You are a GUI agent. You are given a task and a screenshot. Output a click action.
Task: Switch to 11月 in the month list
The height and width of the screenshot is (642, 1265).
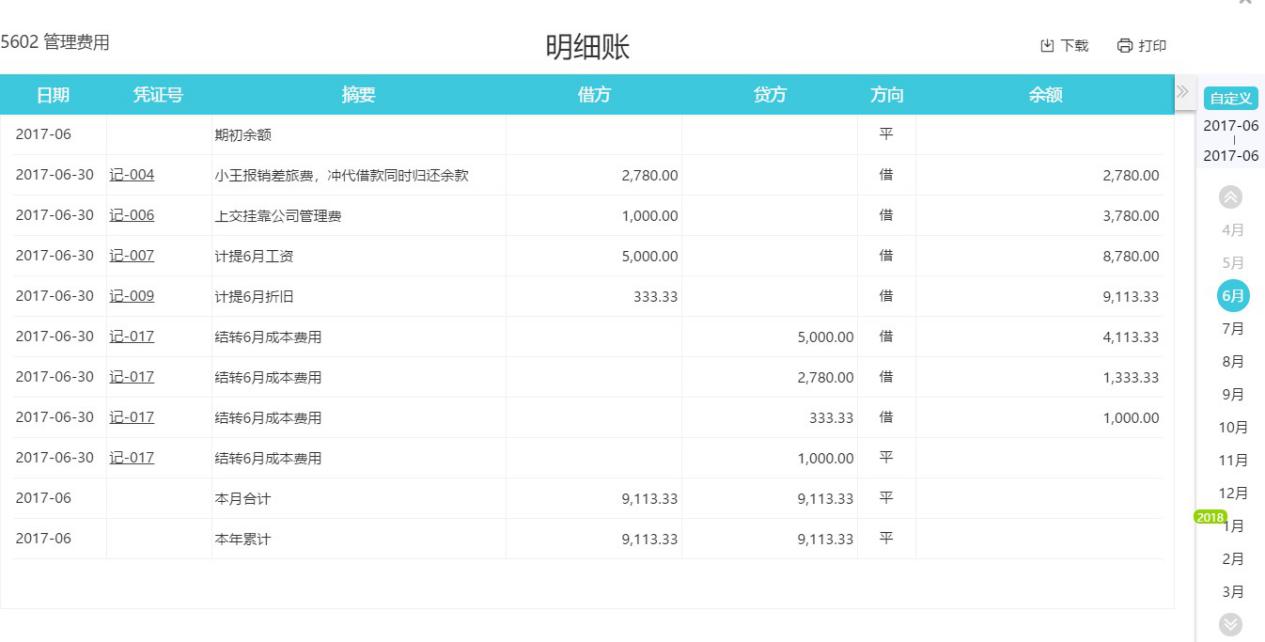click(1233, 461)
